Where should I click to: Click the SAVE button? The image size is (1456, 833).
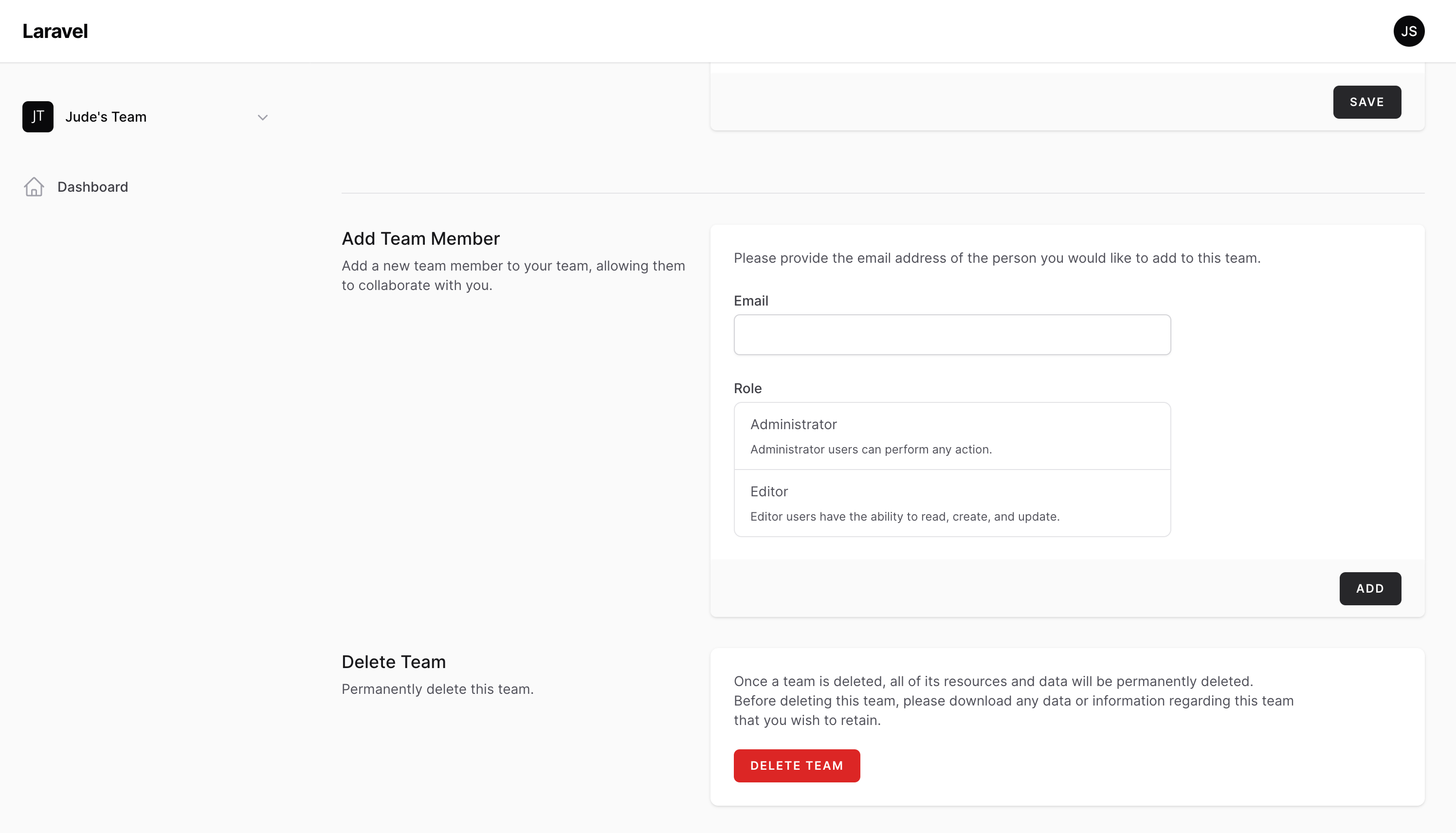[x=1367, y=102]
